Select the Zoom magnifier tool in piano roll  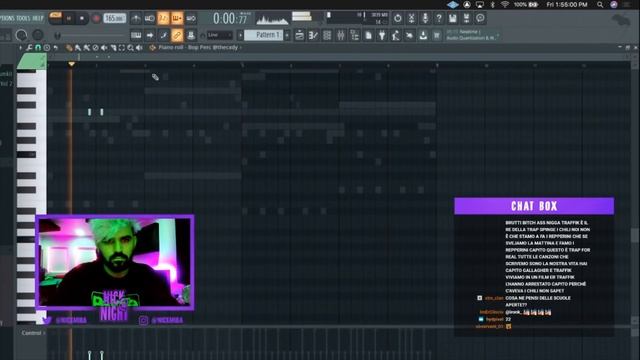(130, 48)
